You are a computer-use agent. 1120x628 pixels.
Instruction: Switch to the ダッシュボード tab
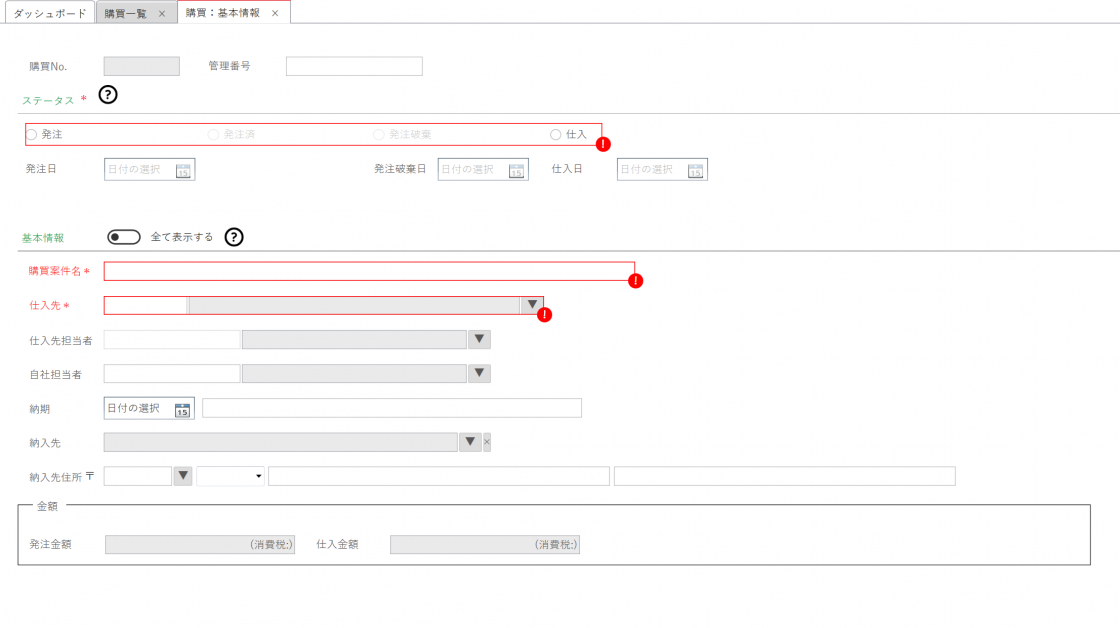click(x=49, y=13)
